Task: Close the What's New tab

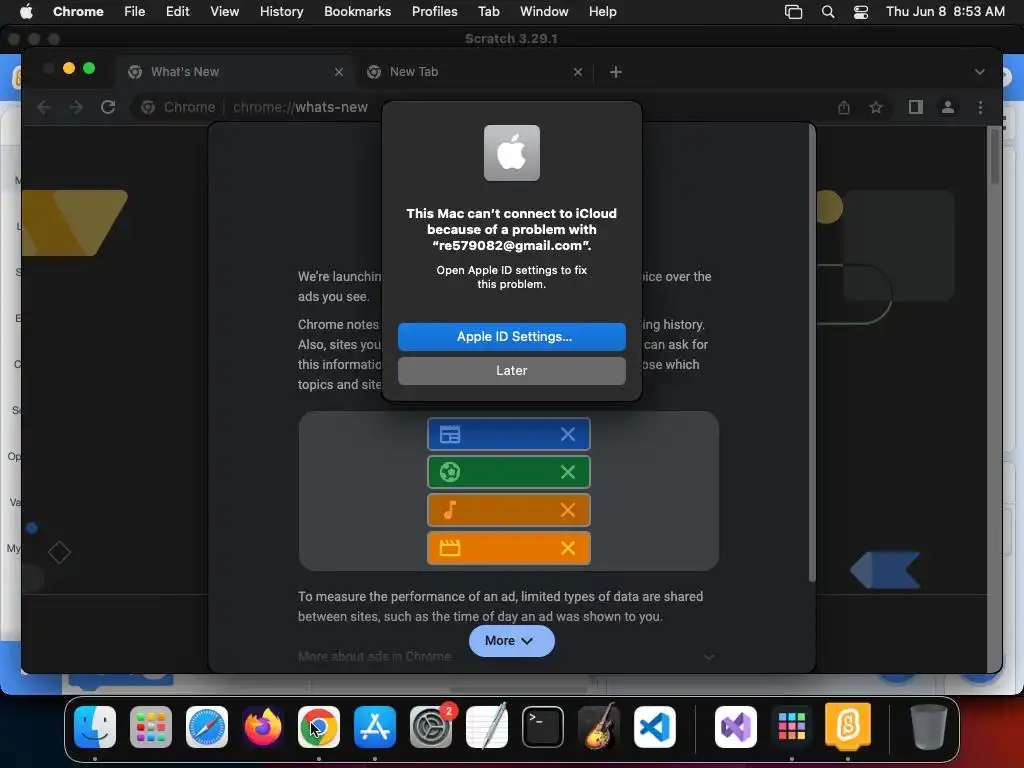Action: point(339,72)
